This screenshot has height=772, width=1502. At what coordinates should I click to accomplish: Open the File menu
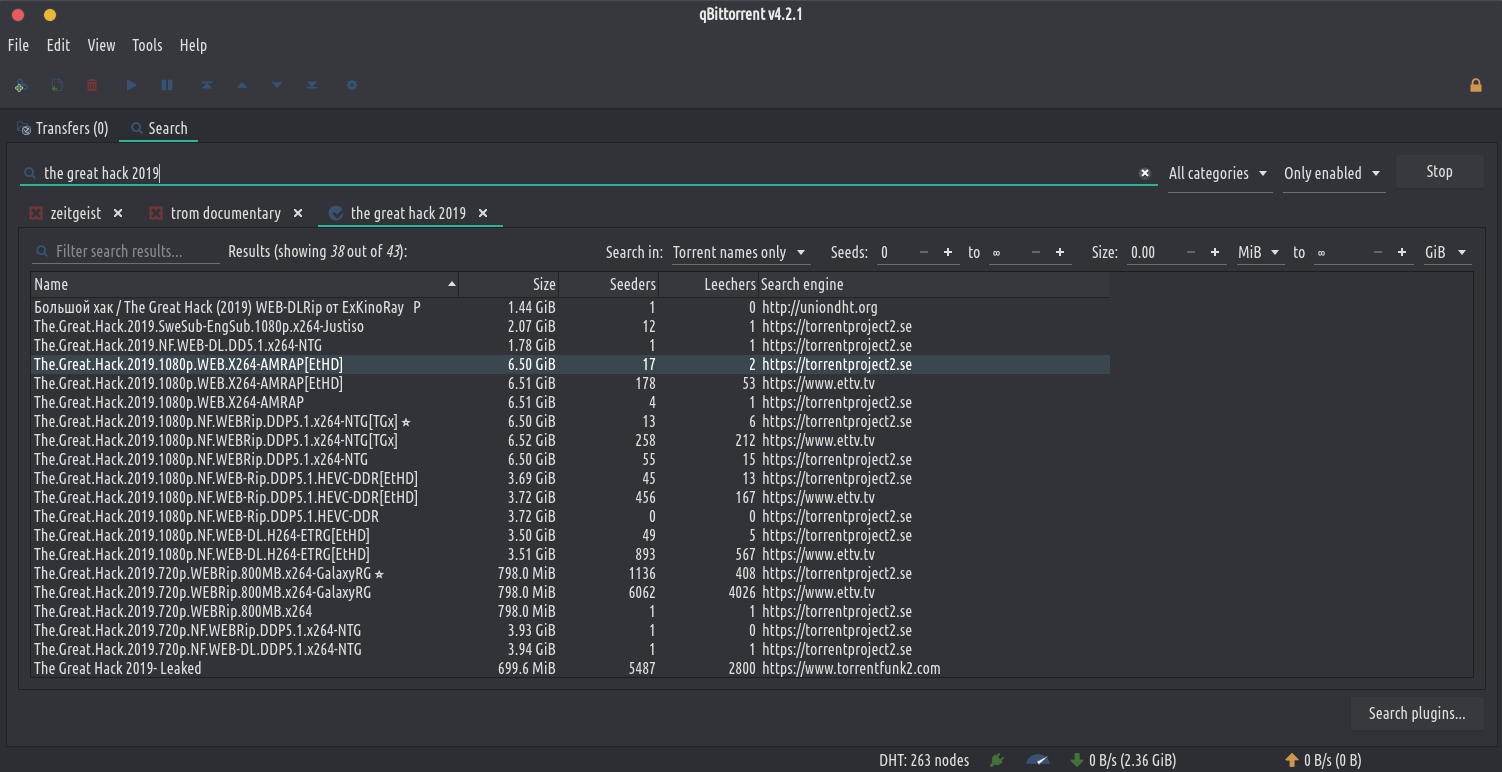tap(18, 45)
